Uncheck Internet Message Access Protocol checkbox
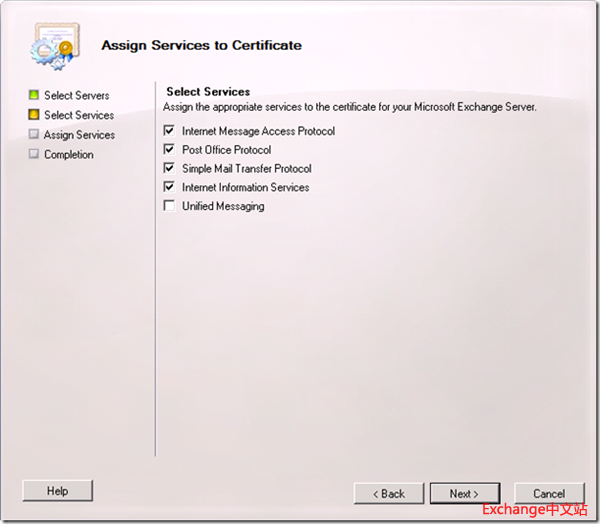 pos(171,131)
